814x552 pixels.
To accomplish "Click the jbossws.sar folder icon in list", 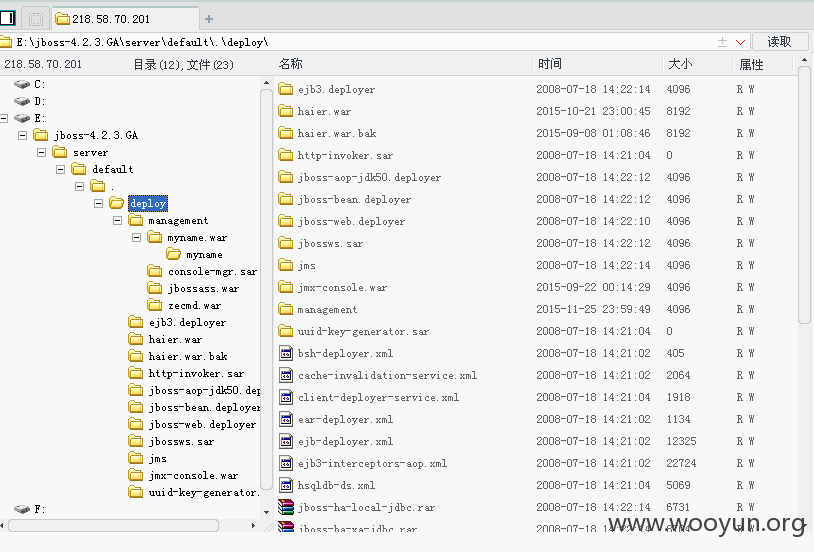I will pyautogui.click(x=286, y=243).
